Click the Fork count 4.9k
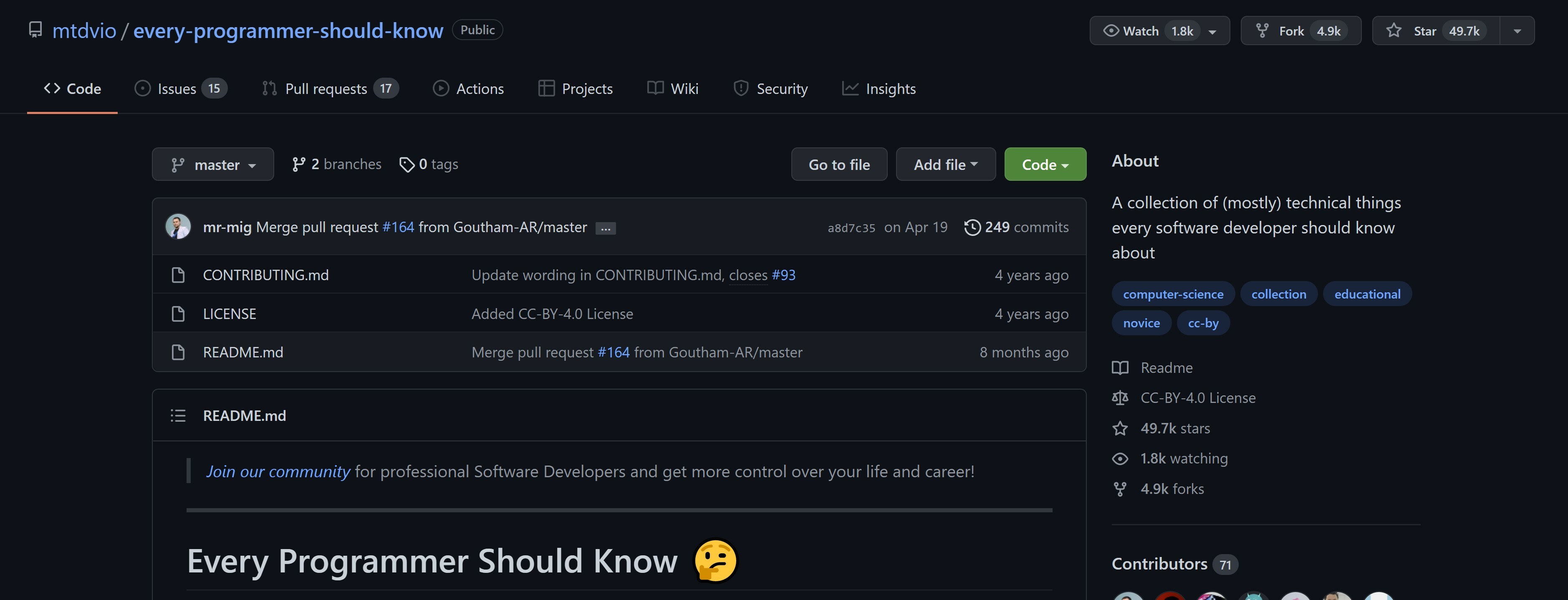Image resolution: width=1568 pixels, height=600 pixels. 1329,31
